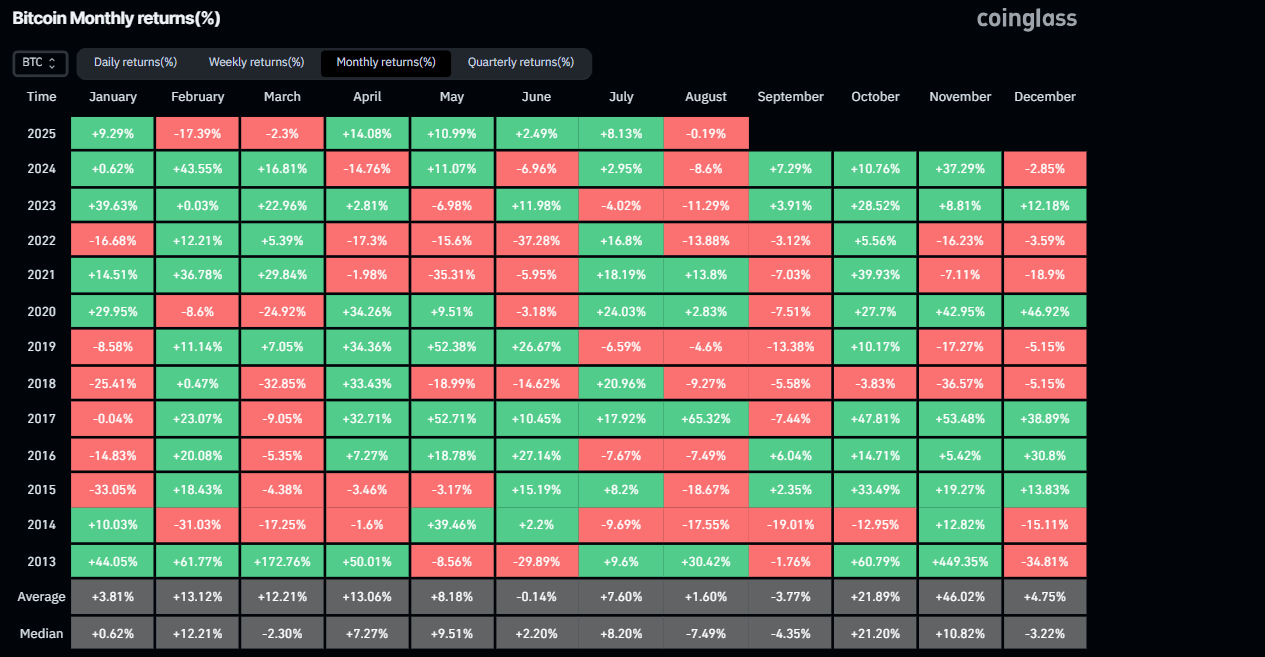Click the Time column header

[41, 96]
